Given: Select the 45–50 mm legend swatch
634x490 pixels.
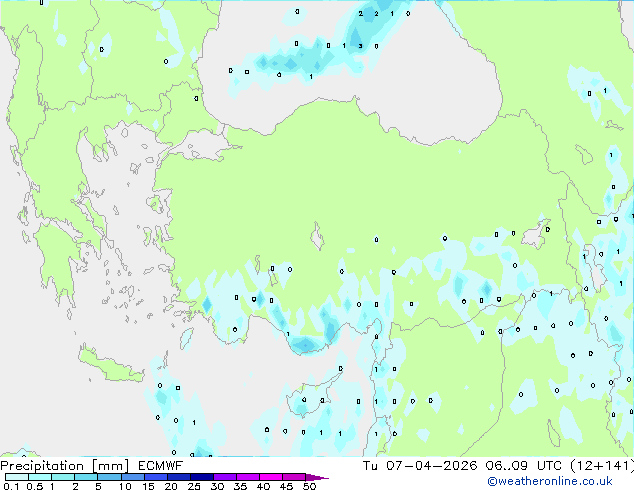Looking at the screenshot, I should (x=294, y=477).
